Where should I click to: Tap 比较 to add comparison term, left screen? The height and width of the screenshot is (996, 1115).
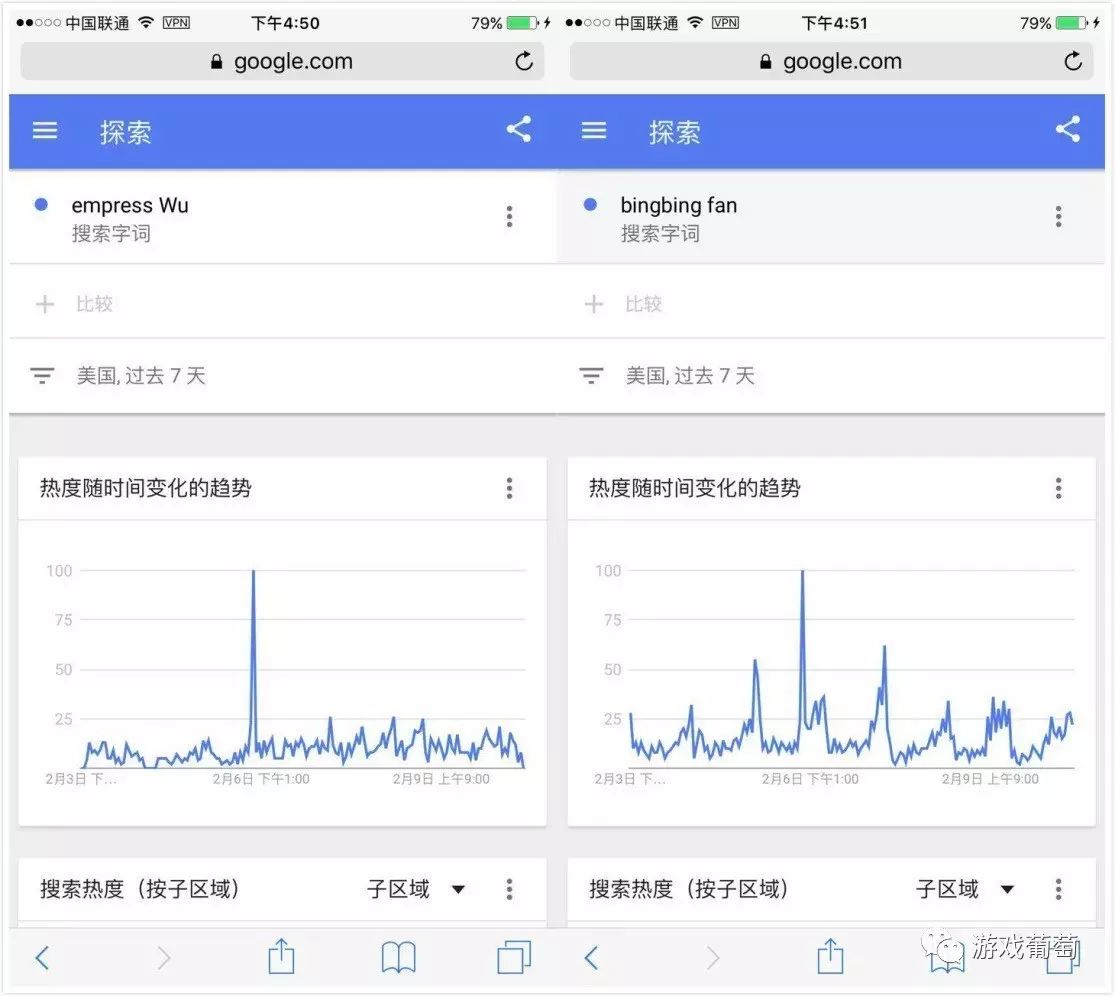[95, 304]
